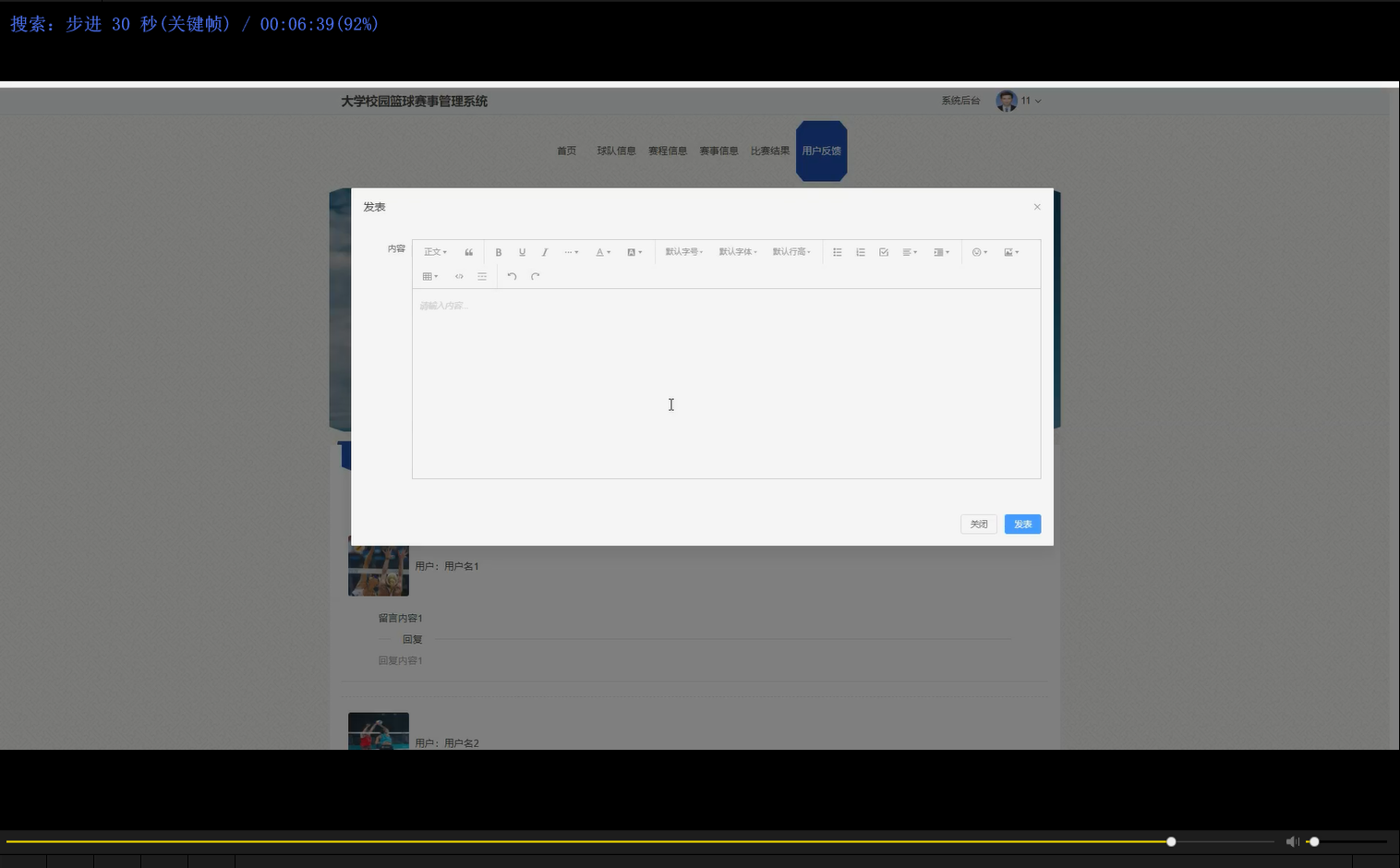Click the blue 发表 submit button

(1023, 524)
